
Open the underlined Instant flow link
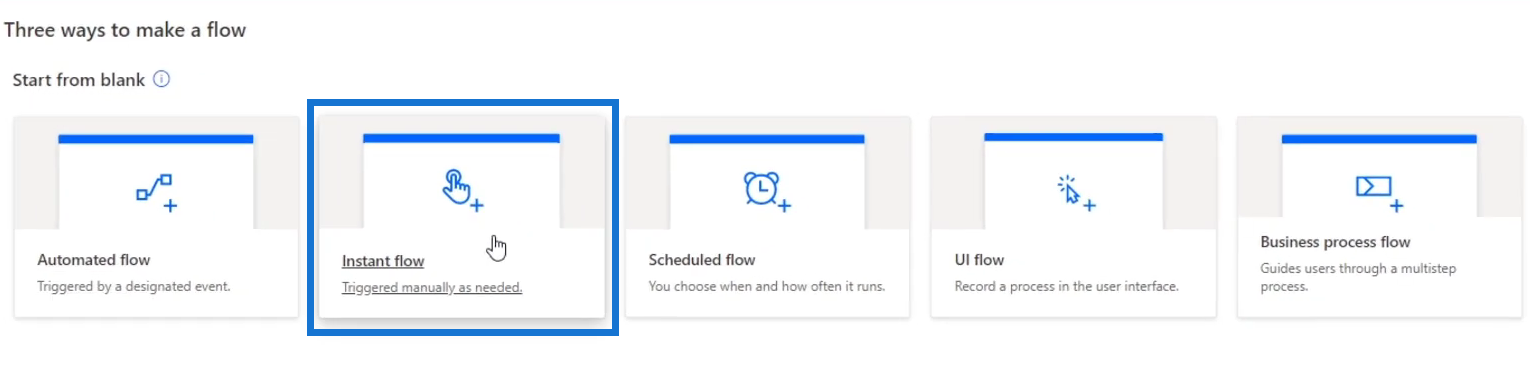[383, 261]
